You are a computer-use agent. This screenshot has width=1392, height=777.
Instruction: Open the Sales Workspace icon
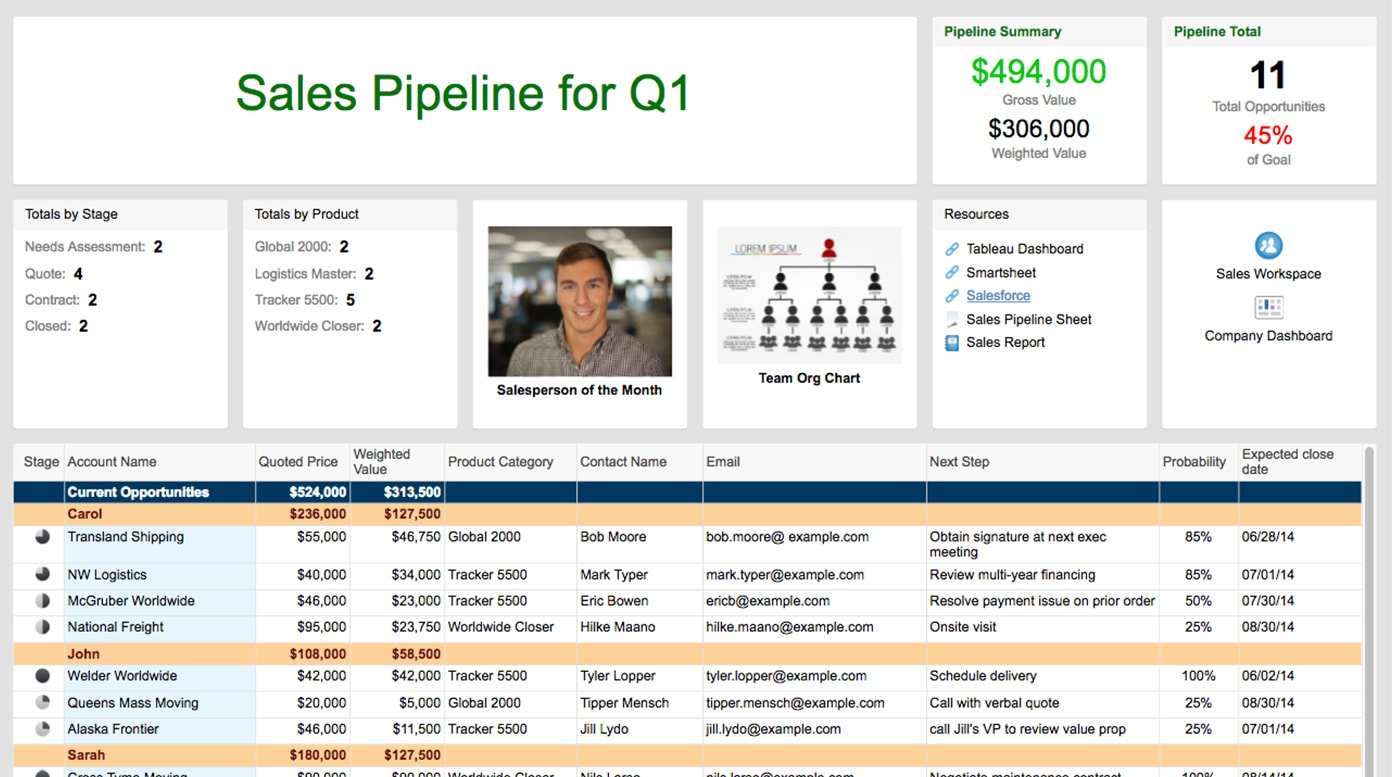click(1268, 246)
